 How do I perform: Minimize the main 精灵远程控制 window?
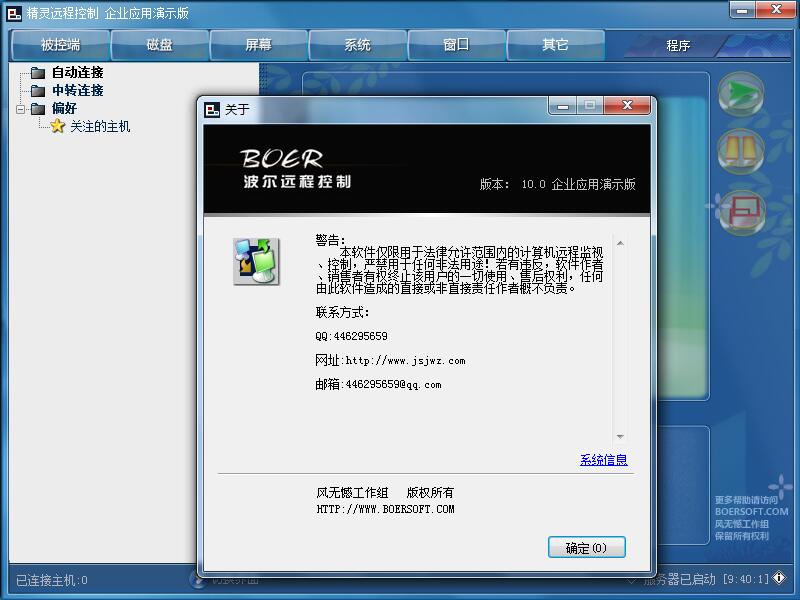[x=742, y=9]
